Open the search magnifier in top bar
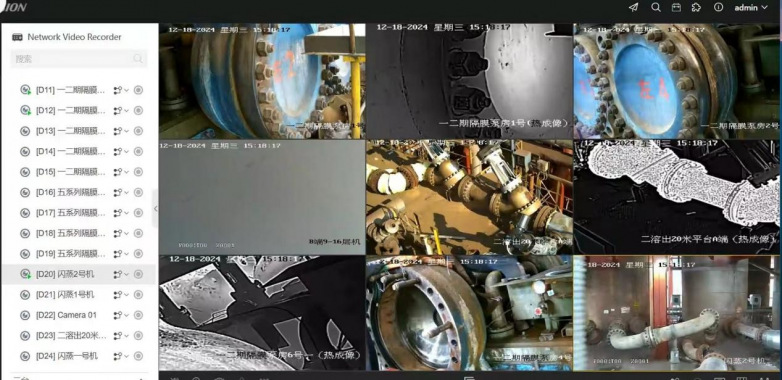Image resolution: width=782 pixels, height=380 pixels. [656, 7]
